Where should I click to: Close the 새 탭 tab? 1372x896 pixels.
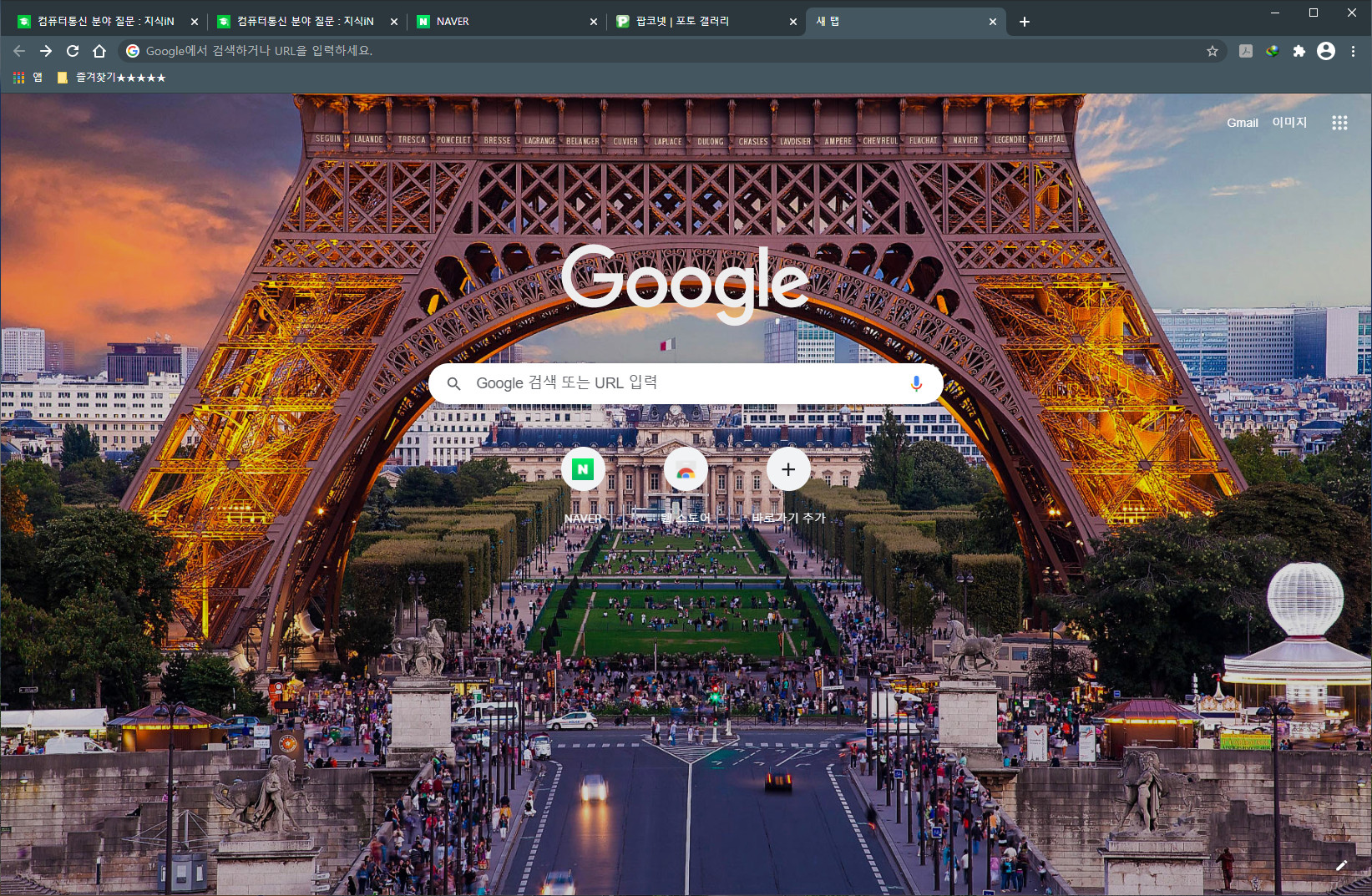click(993, 22)
